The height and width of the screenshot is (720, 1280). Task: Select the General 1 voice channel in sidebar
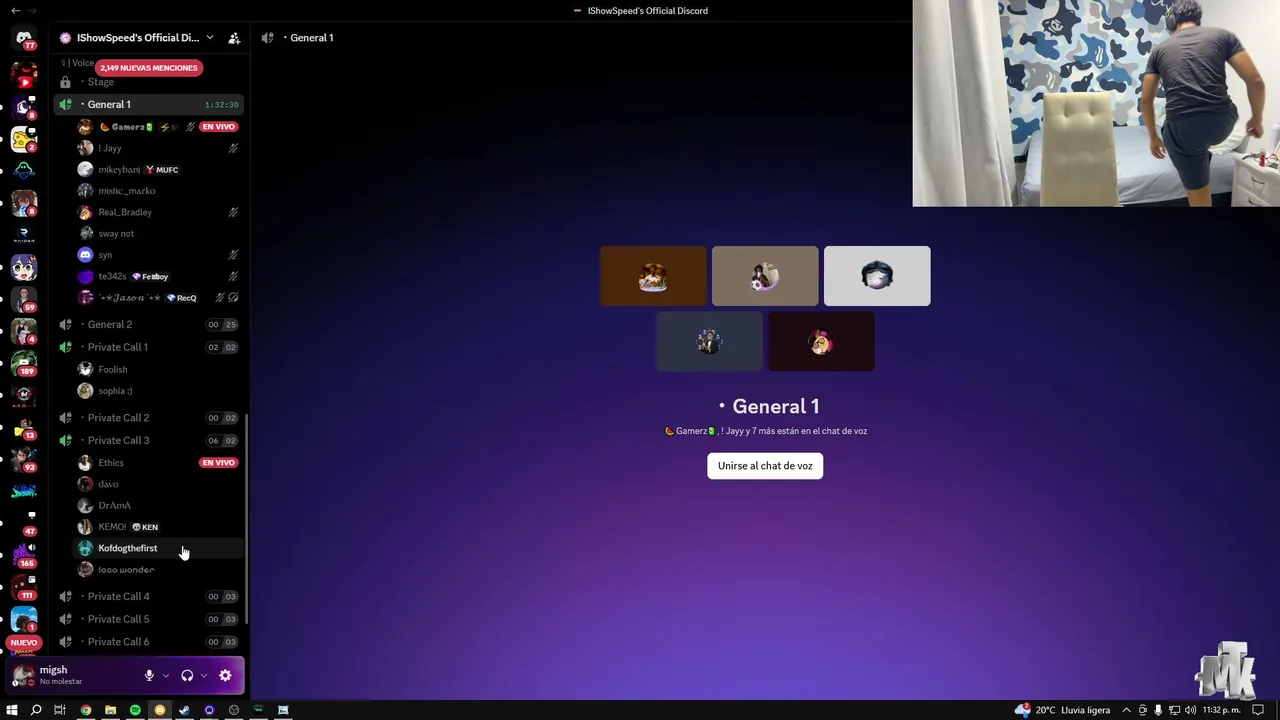[148, 104]
